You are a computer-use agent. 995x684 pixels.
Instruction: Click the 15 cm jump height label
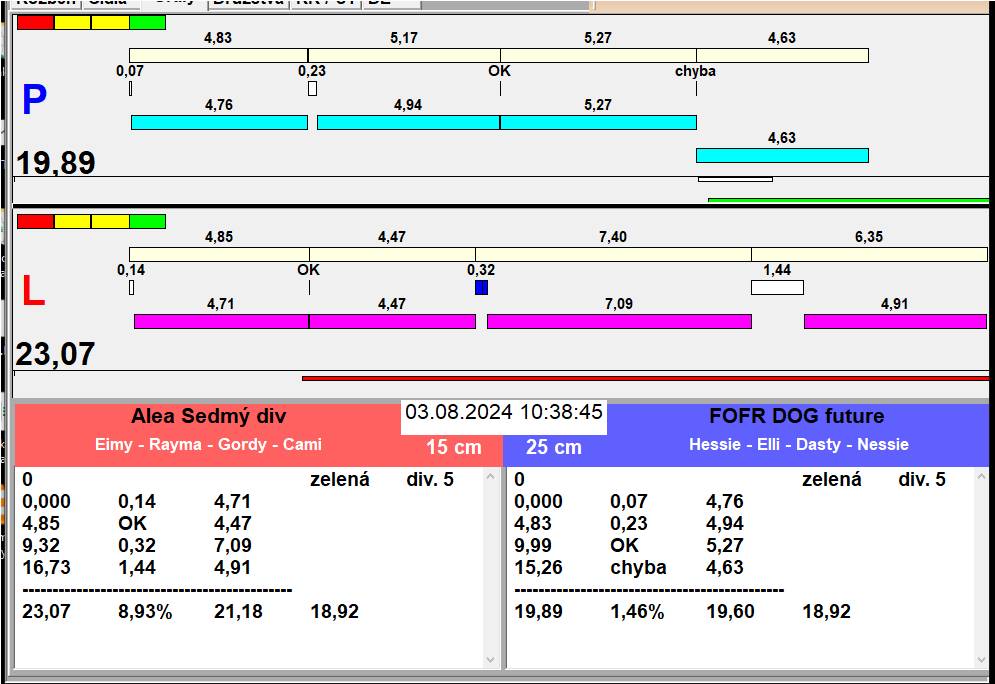pos(454,447)
